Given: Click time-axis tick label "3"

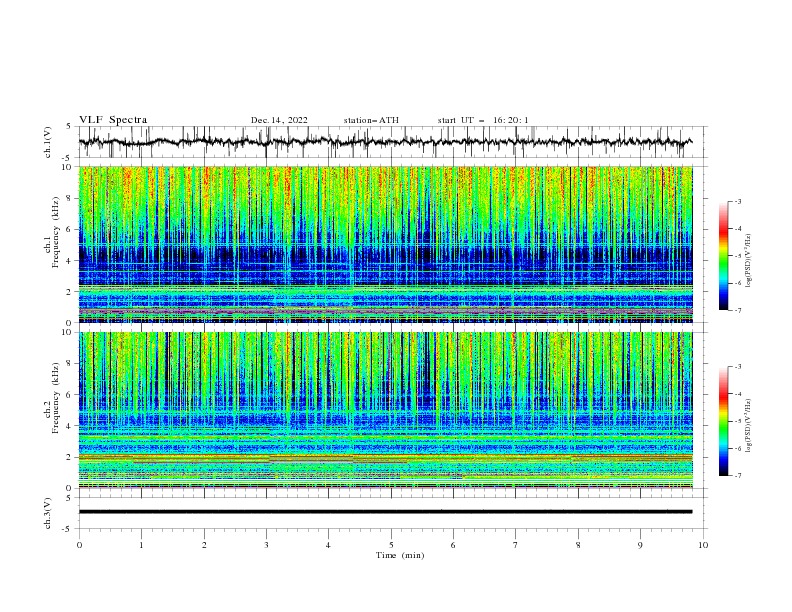Looking at the screenshot, I should click(266, 545).
